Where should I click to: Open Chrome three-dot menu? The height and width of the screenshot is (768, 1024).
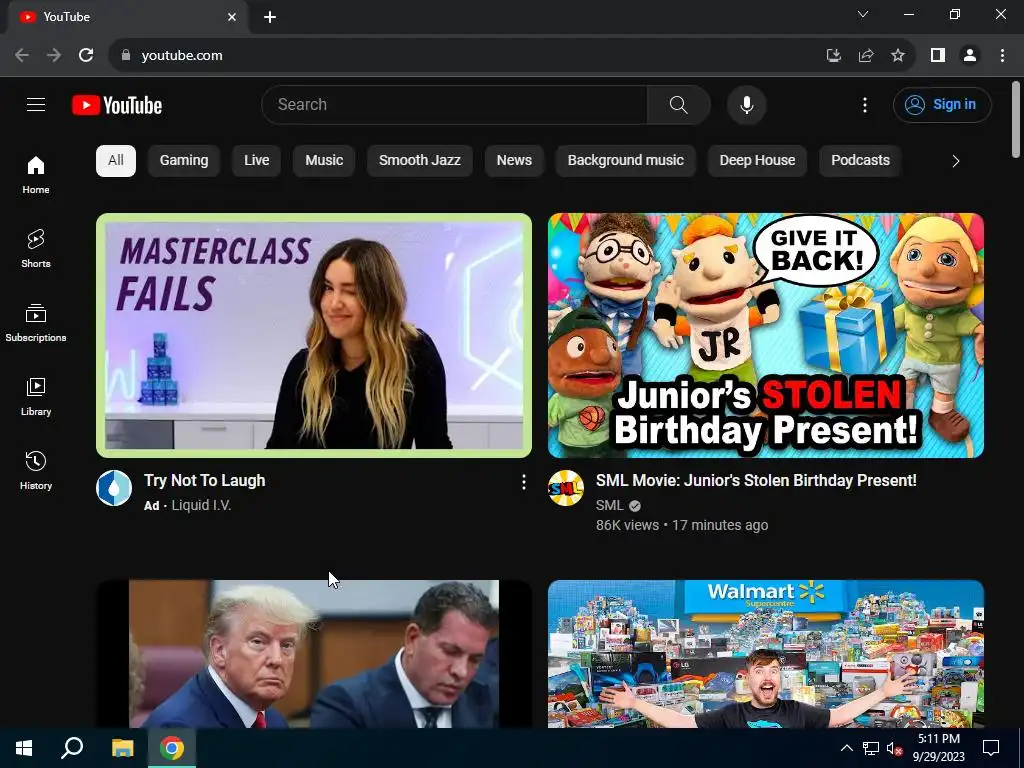click(1002, 55)
